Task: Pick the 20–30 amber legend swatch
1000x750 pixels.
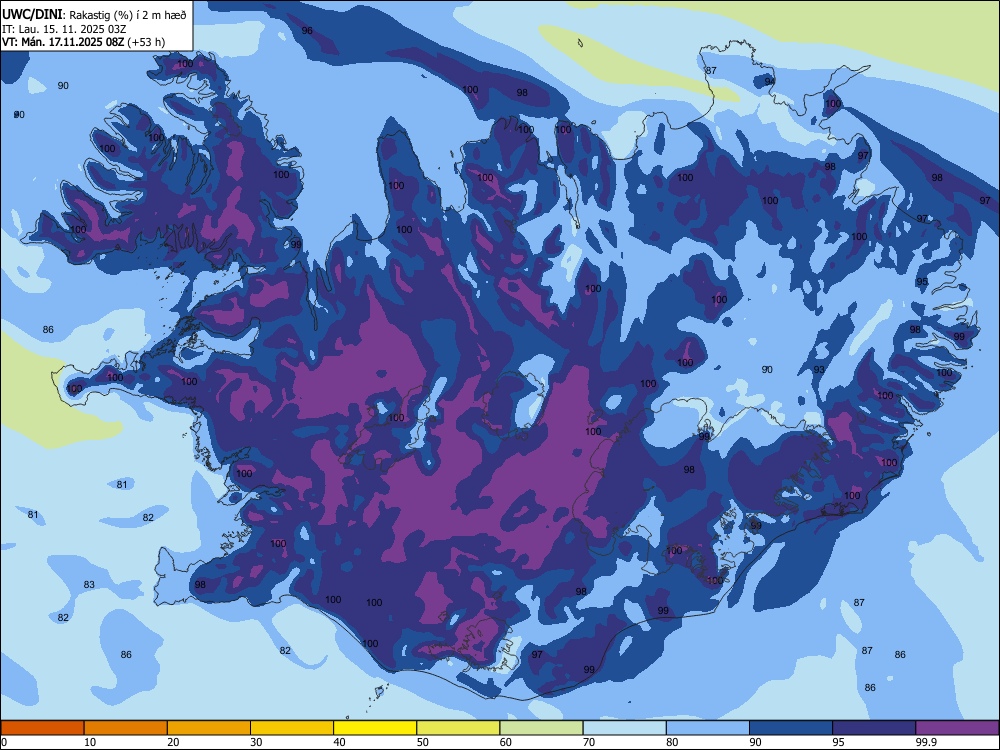Action: (x=209, y=728)
